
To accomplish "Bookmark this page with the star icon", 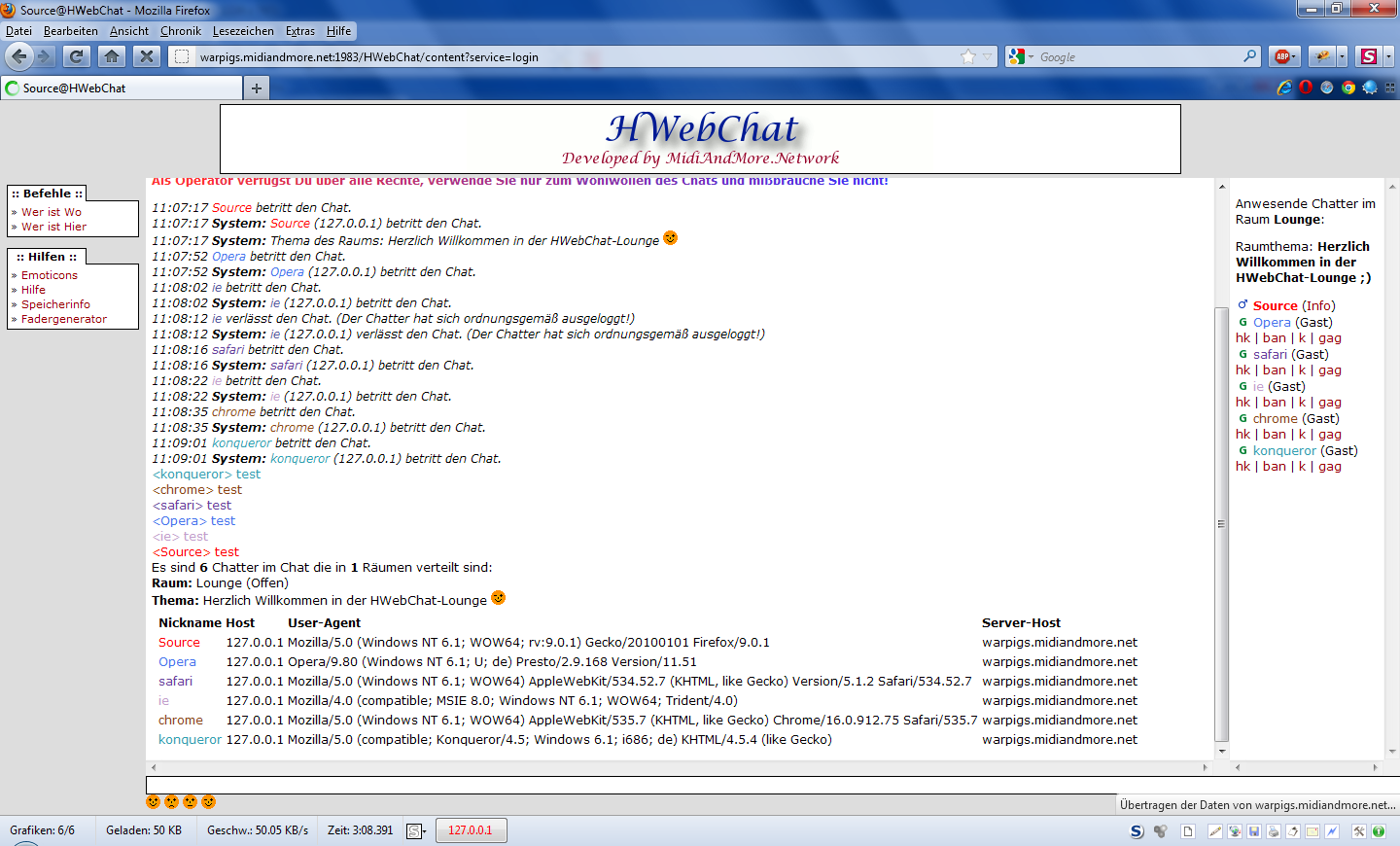I will pos(968,56).
